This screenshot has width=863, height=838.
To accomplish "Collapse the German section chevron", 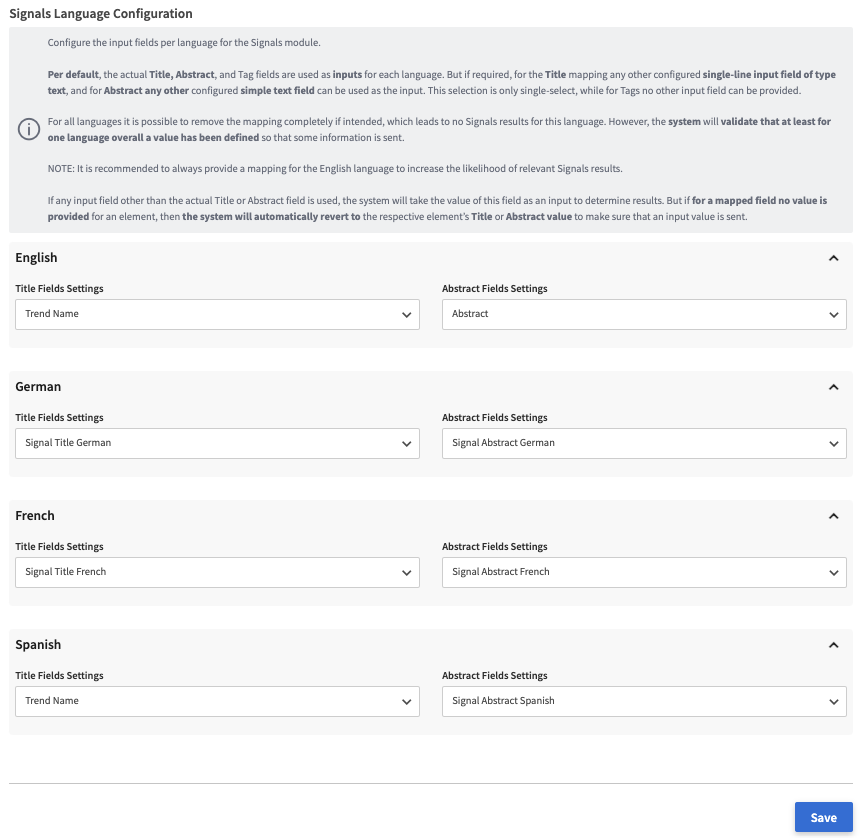I will pos(833,387).
